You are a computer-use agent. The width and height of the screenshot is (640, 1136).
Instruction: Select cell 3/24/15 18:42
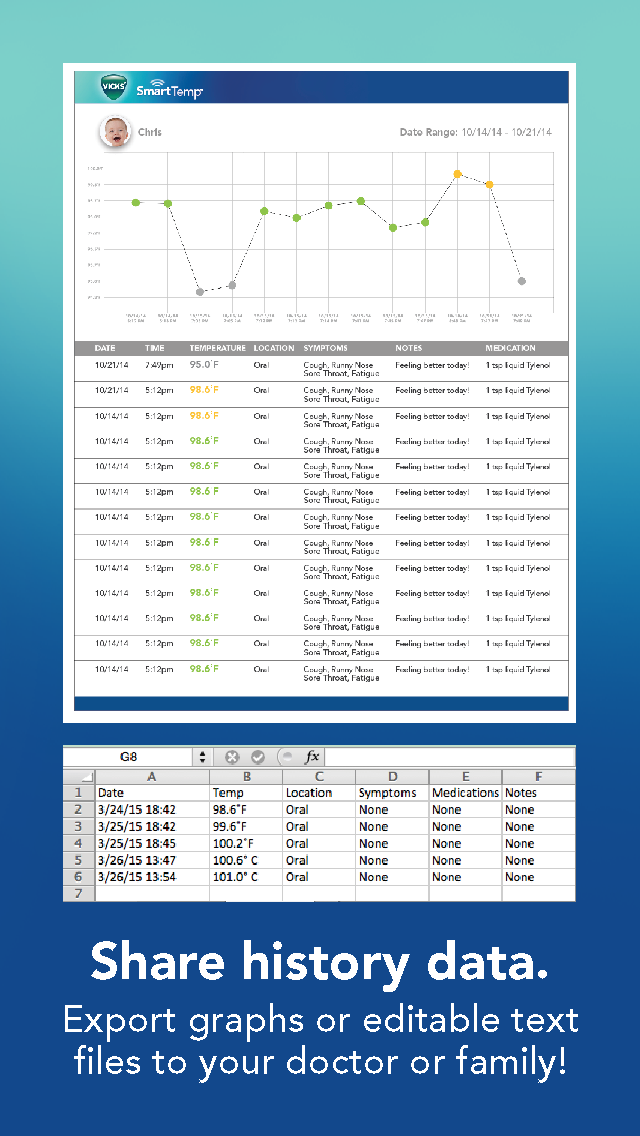[152, 809]
